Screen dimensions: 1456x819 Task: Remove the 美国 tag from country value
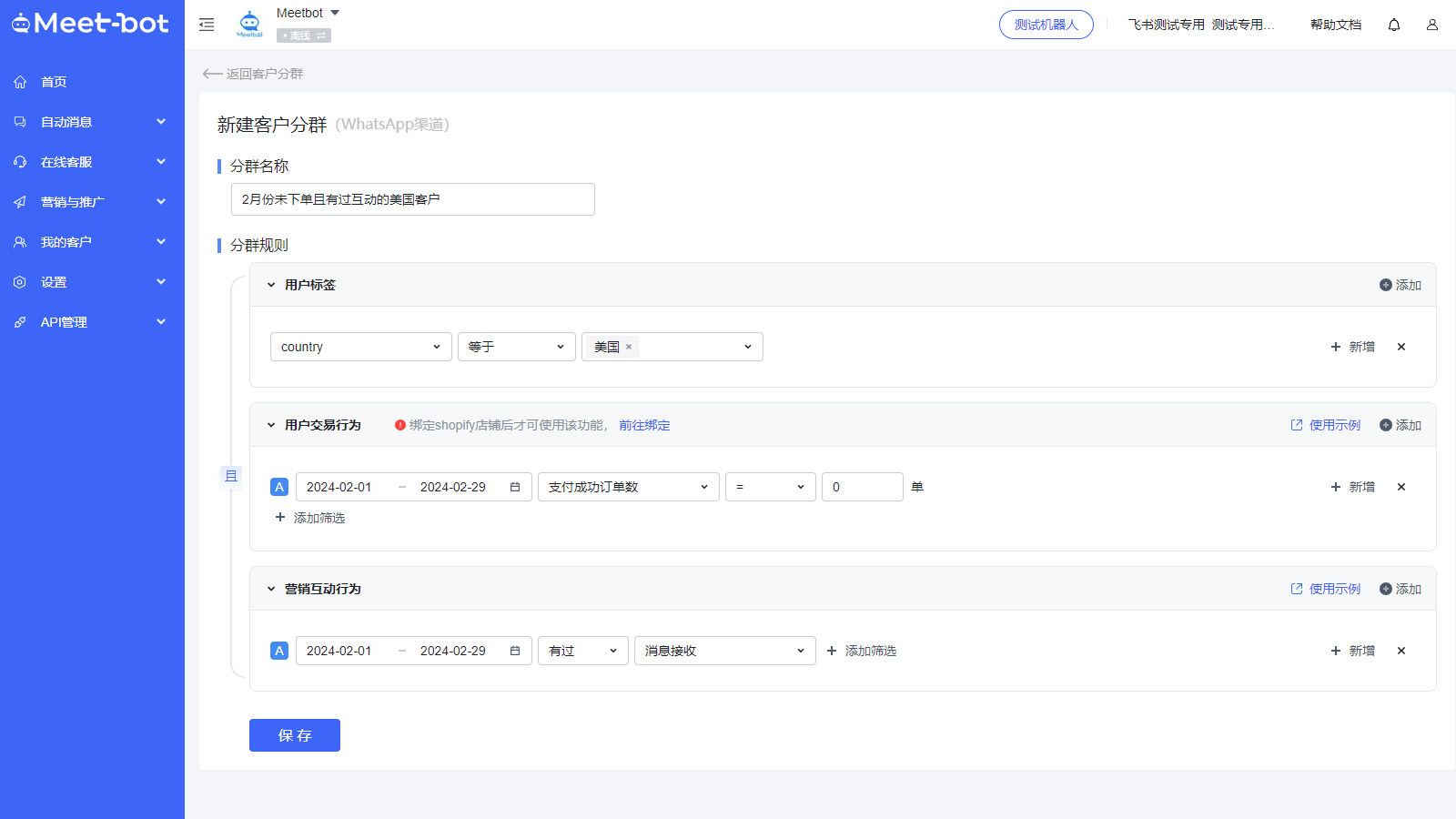629,347
